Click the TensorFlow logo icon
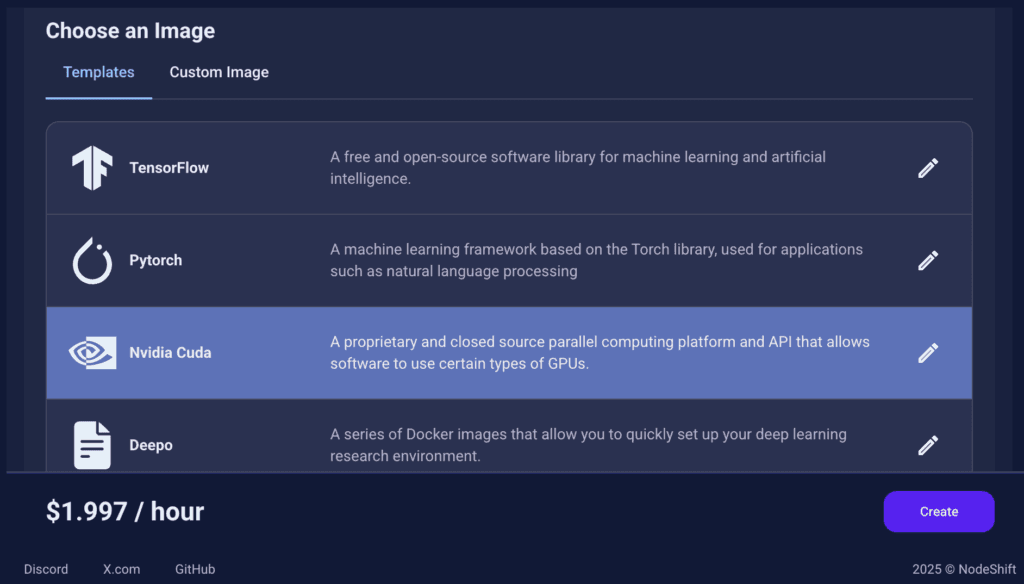This screenshot has width=1024, height=584. 92,168
